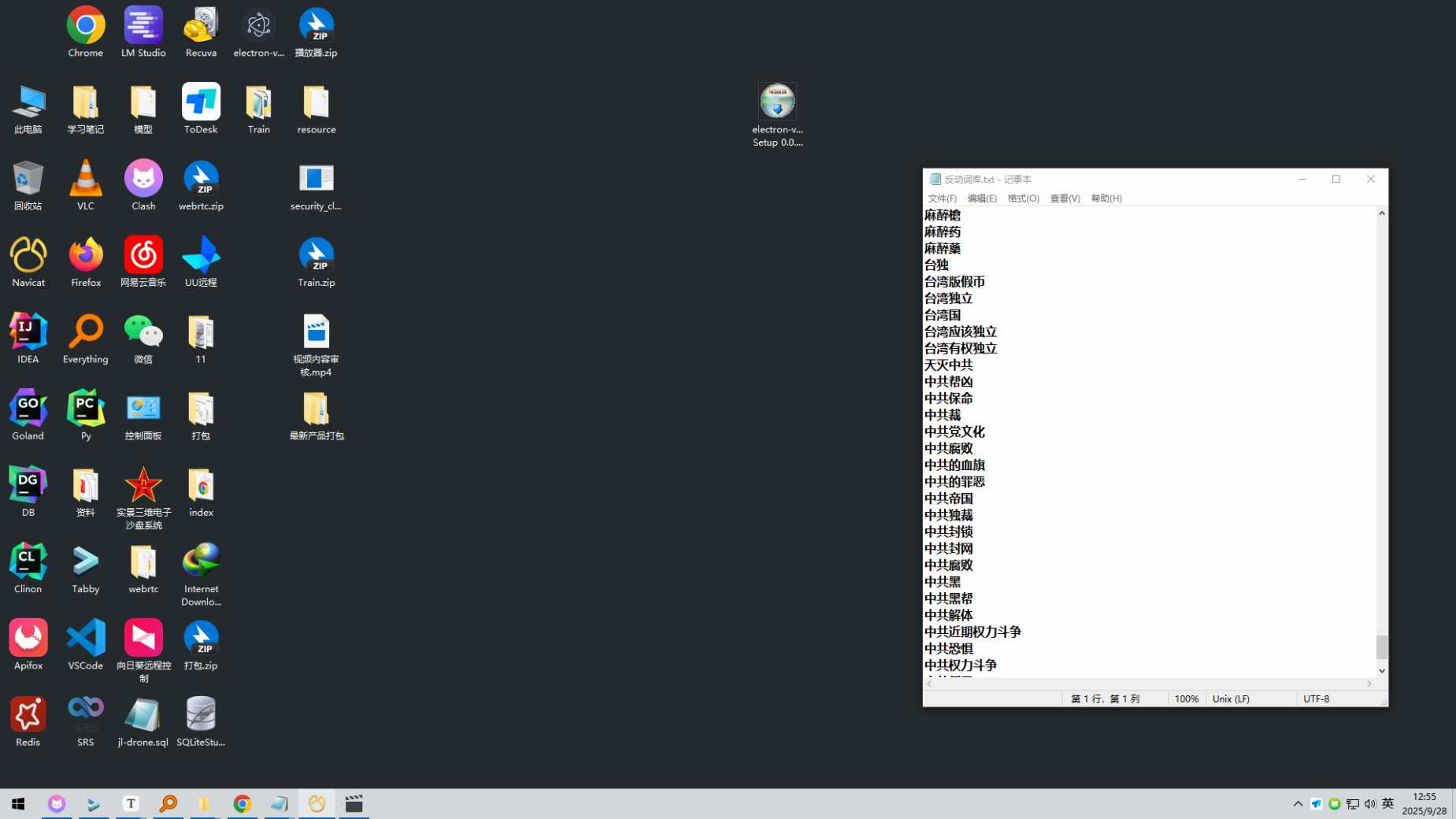Click the Clash cat icon
The width and height of the screenshot is (1456, 819).
(143, 180)
